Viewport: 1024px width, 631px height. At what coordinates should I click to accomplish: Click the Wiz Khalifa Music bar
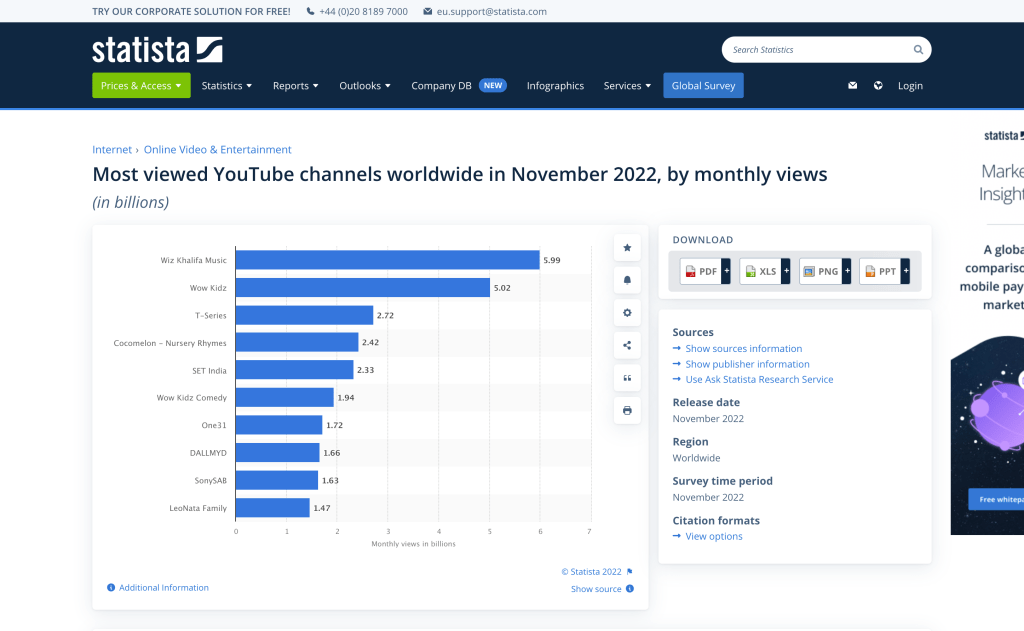[388, 260]
